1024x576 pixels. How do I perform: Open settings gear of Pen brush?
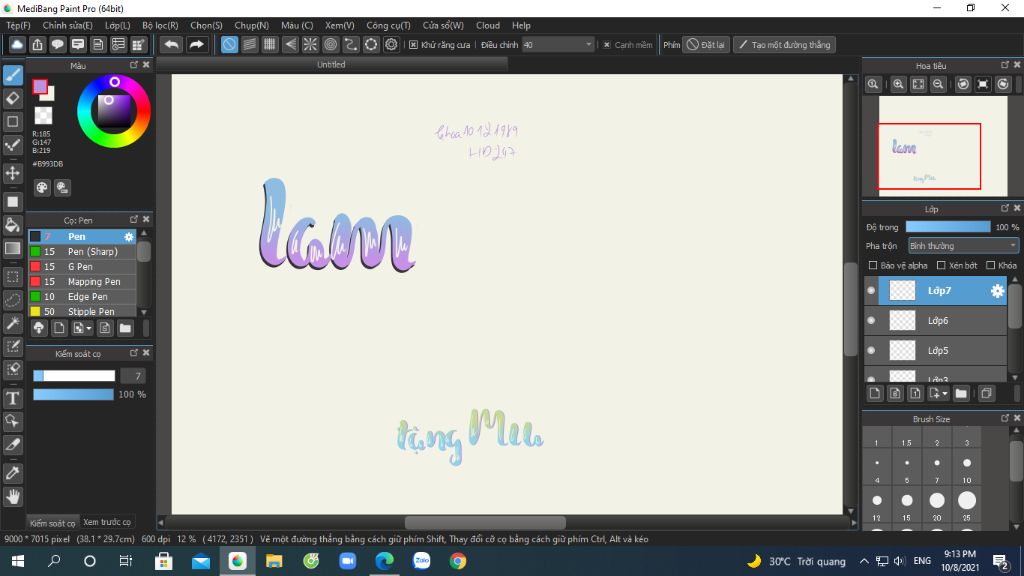pyautogui.click(x=129, y=236)
